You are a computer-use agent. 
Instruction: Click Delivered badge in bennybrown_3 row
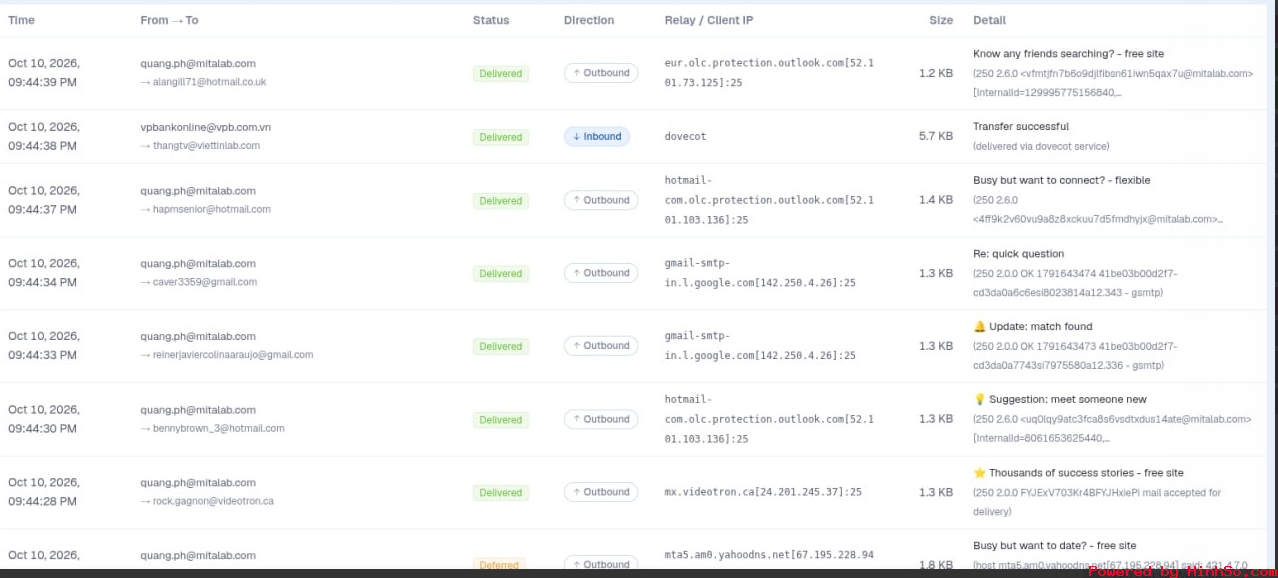(501, 420)
